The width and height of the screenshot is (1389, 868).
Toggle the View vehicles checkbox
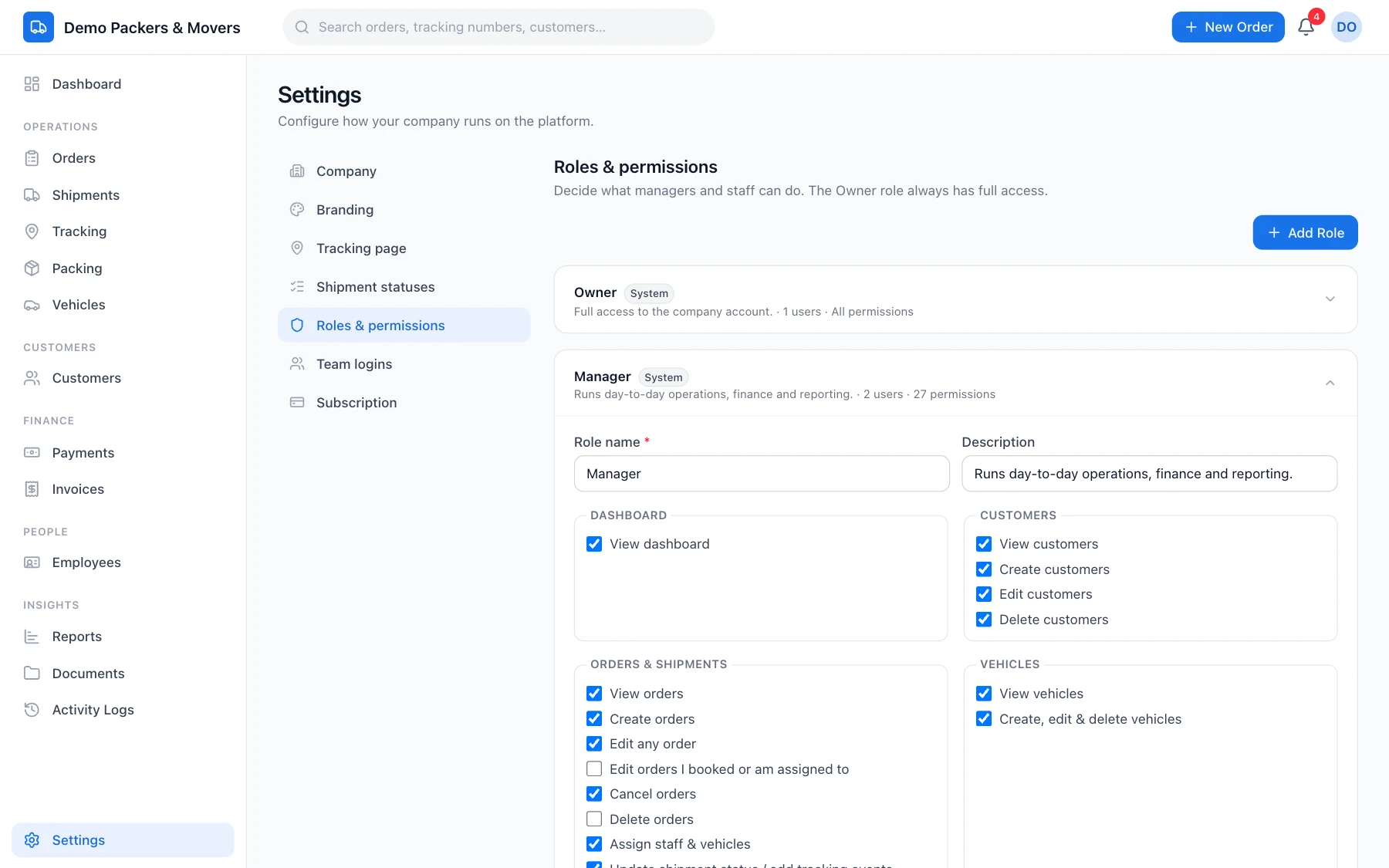tap(984, 694)
